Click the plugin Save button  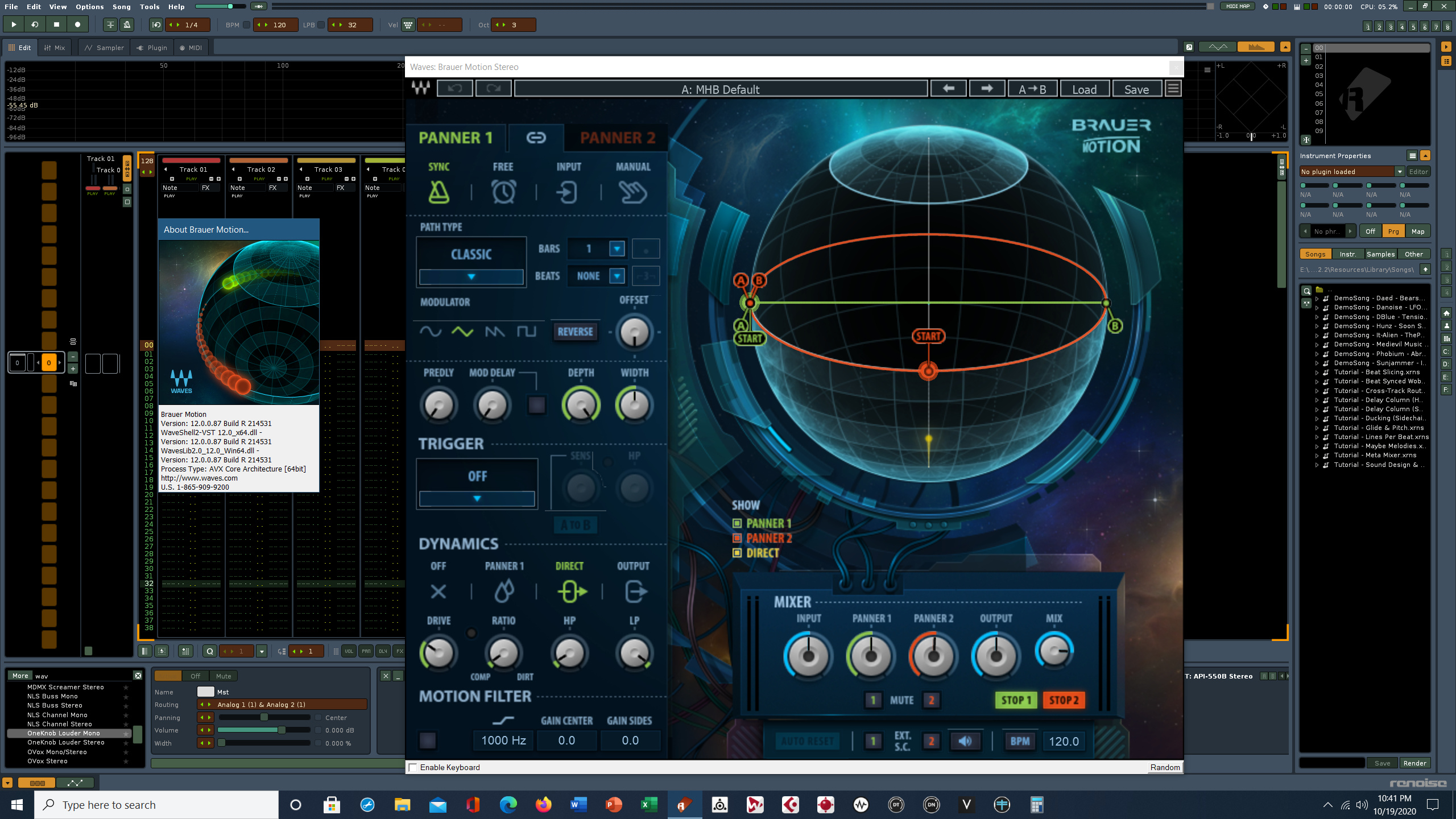click(x=1136, y=89)
